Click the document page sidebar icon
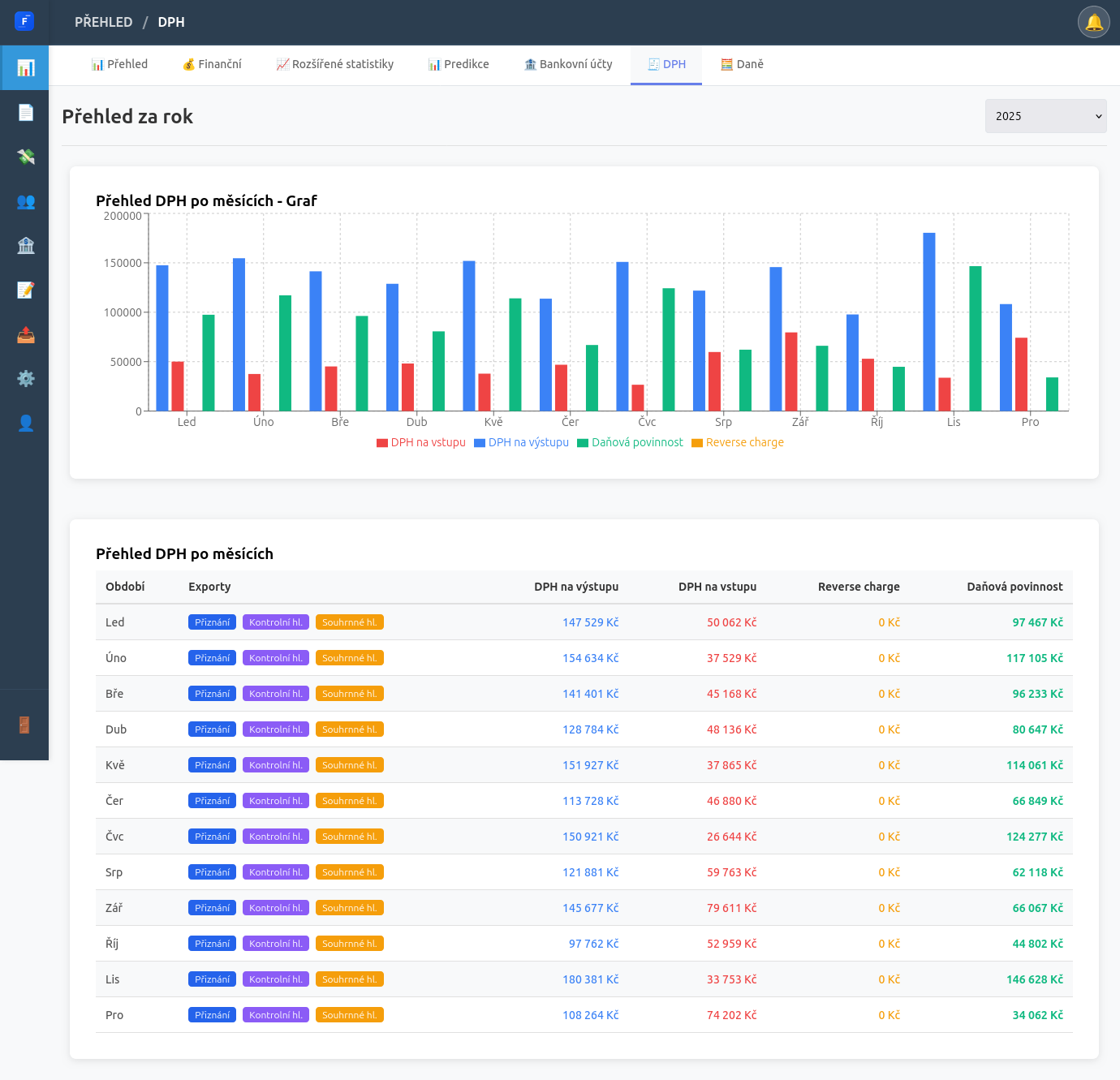The image size is (1120, 1080). tap(25, 112)
